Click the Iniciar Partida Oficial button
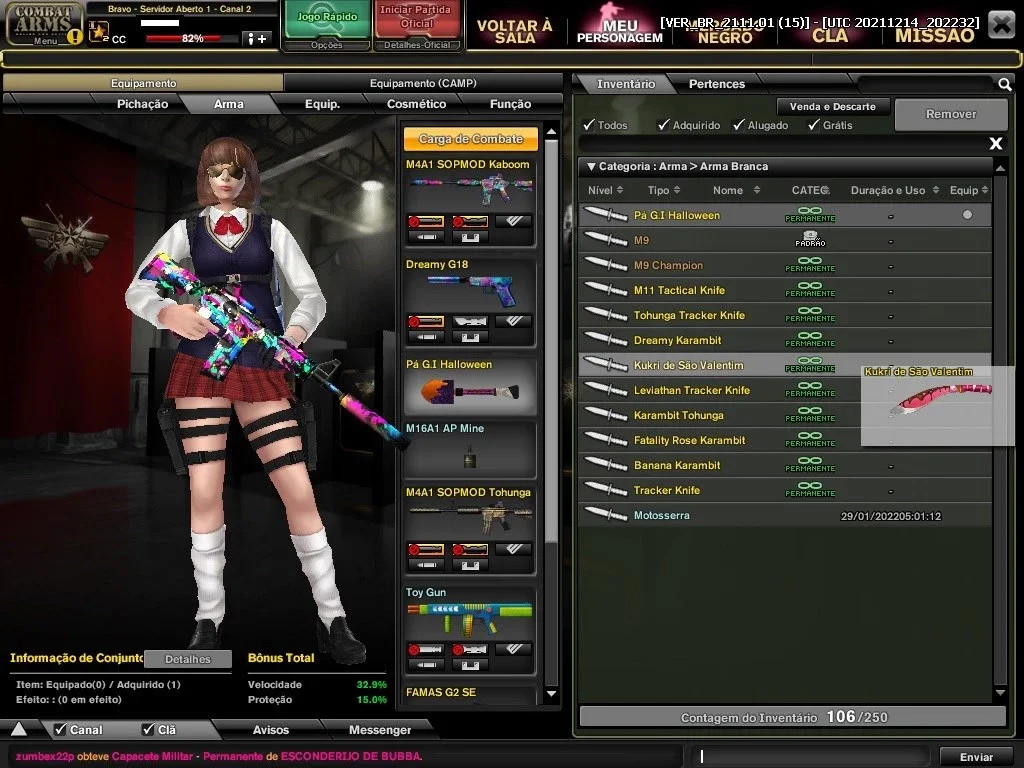This screenshot has height=768, width=1024. [x=416, y=19]
